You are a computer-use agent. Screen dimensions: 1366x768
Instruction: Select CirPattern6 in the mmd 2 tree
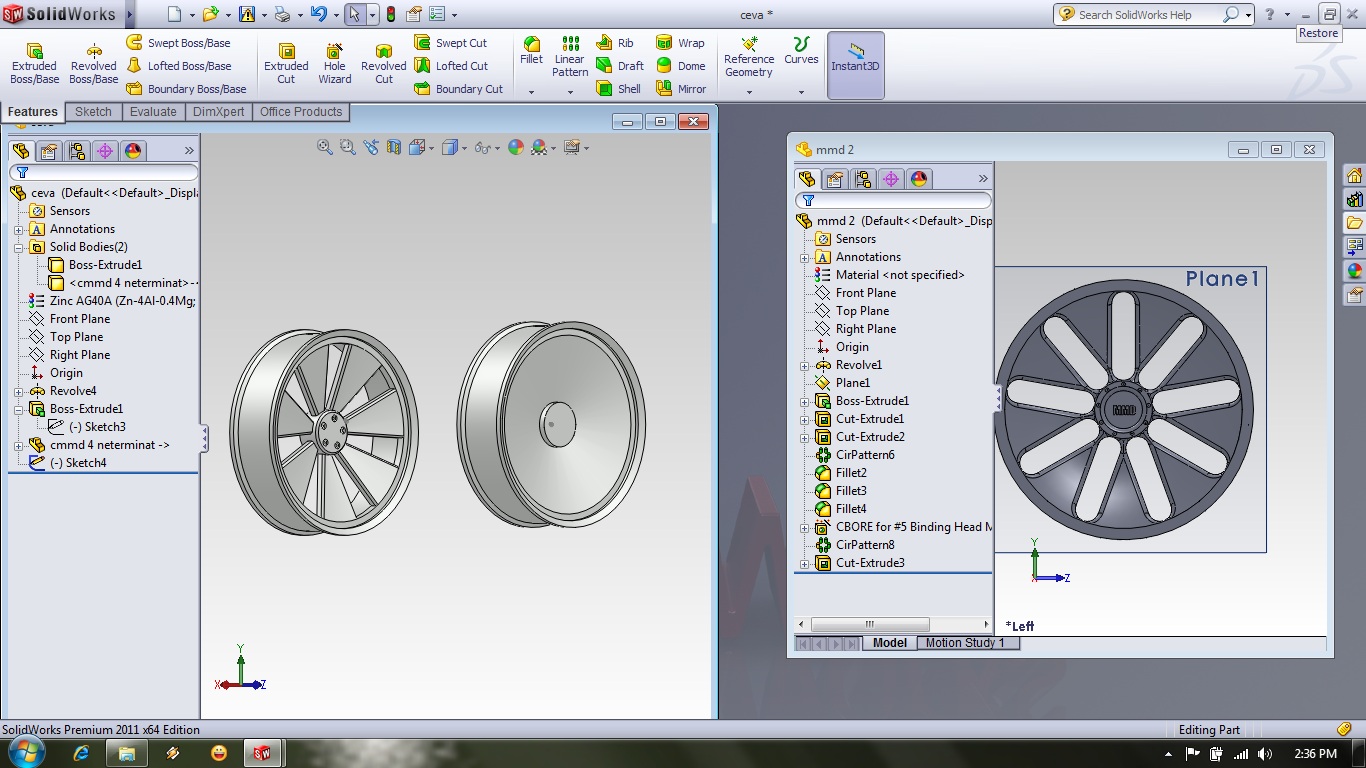(x=865, y=455)
